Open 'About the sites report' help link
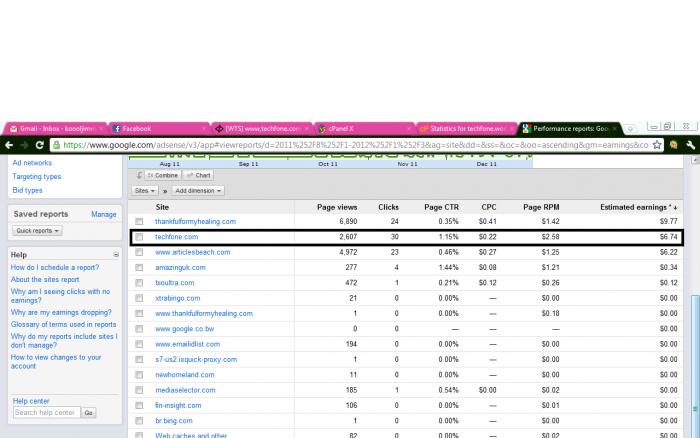The width and height of the screenshot is (700, 438). click(x=45, y=279)
